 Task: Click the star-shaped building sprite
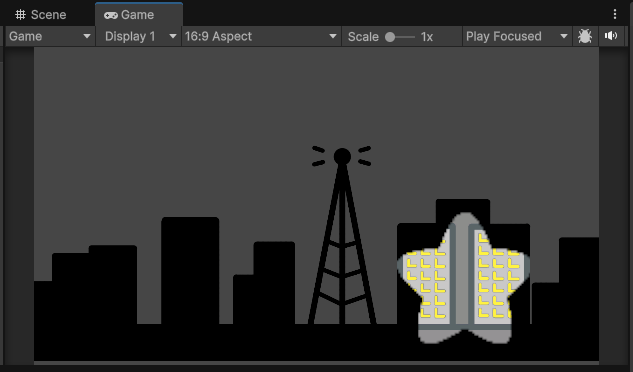tap(463, 278)
